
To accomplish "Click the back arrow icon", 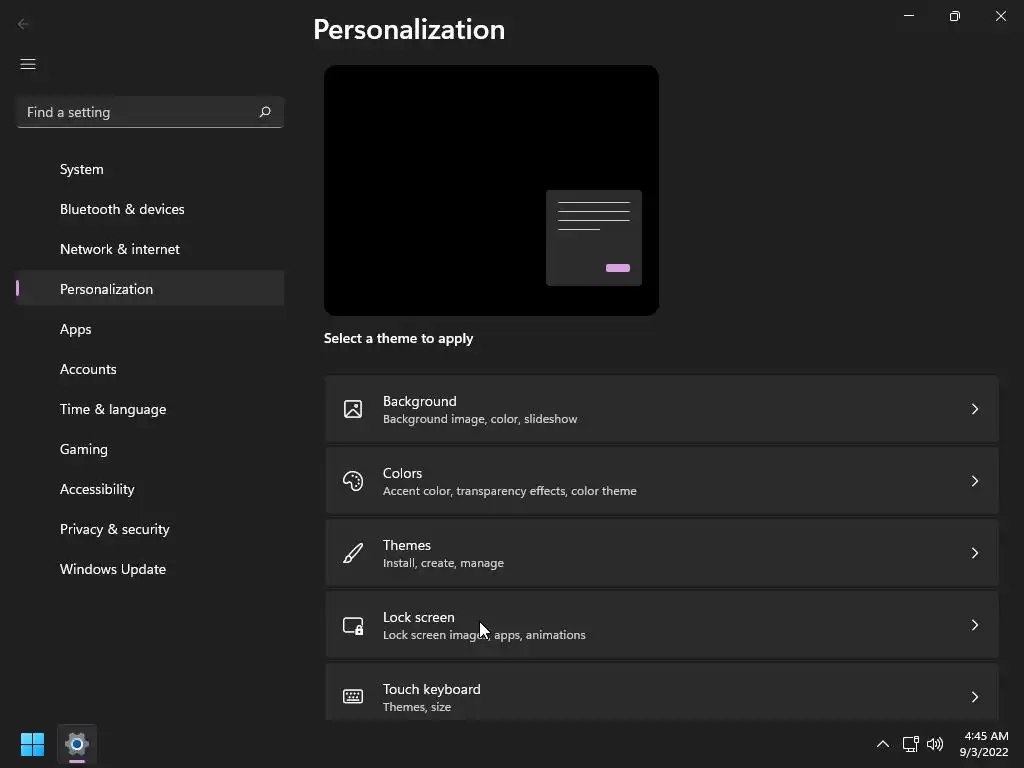I will coord(24,24).
